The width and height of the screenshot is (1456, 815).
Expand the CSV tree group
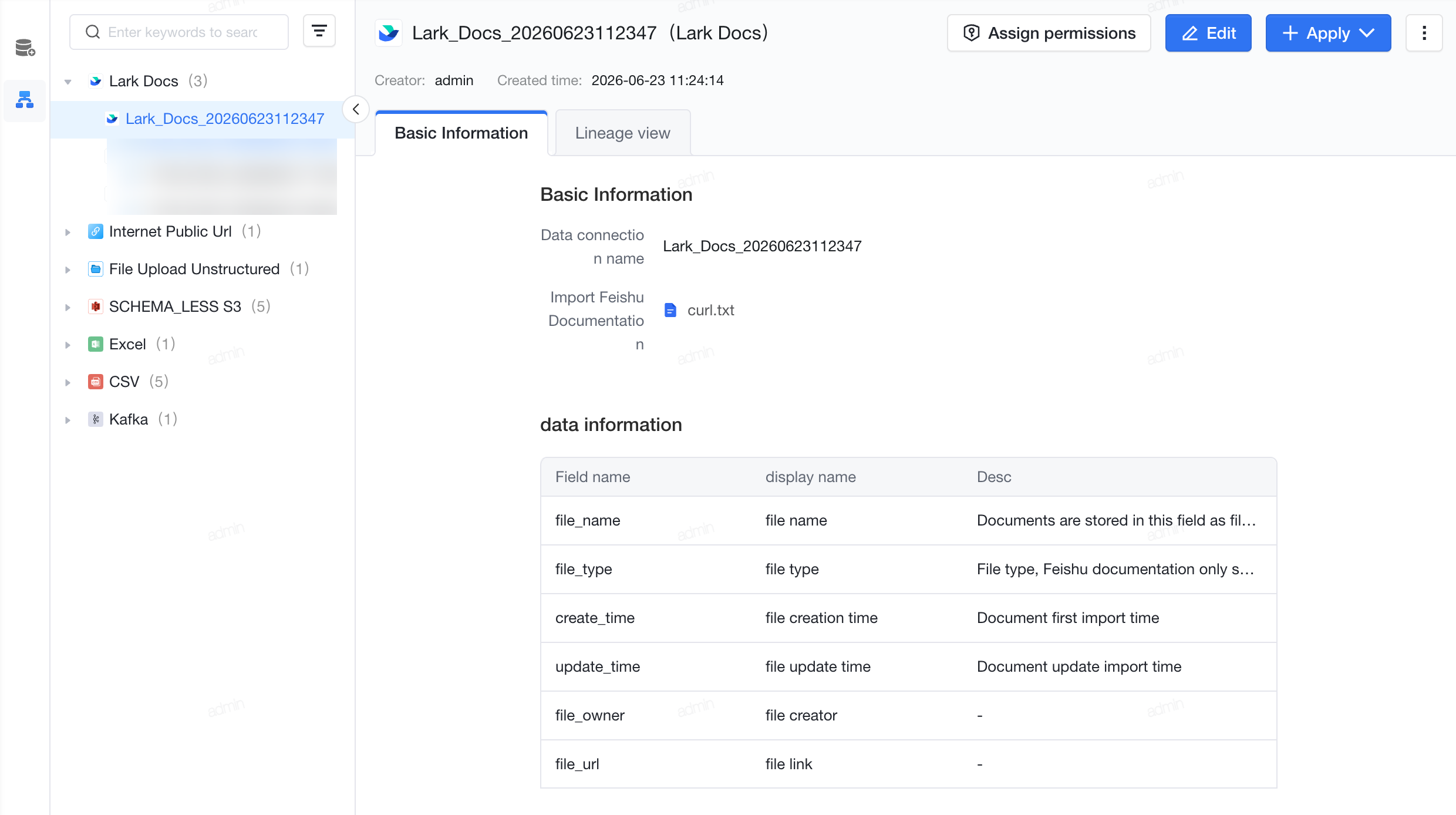[x=68, y=382]
